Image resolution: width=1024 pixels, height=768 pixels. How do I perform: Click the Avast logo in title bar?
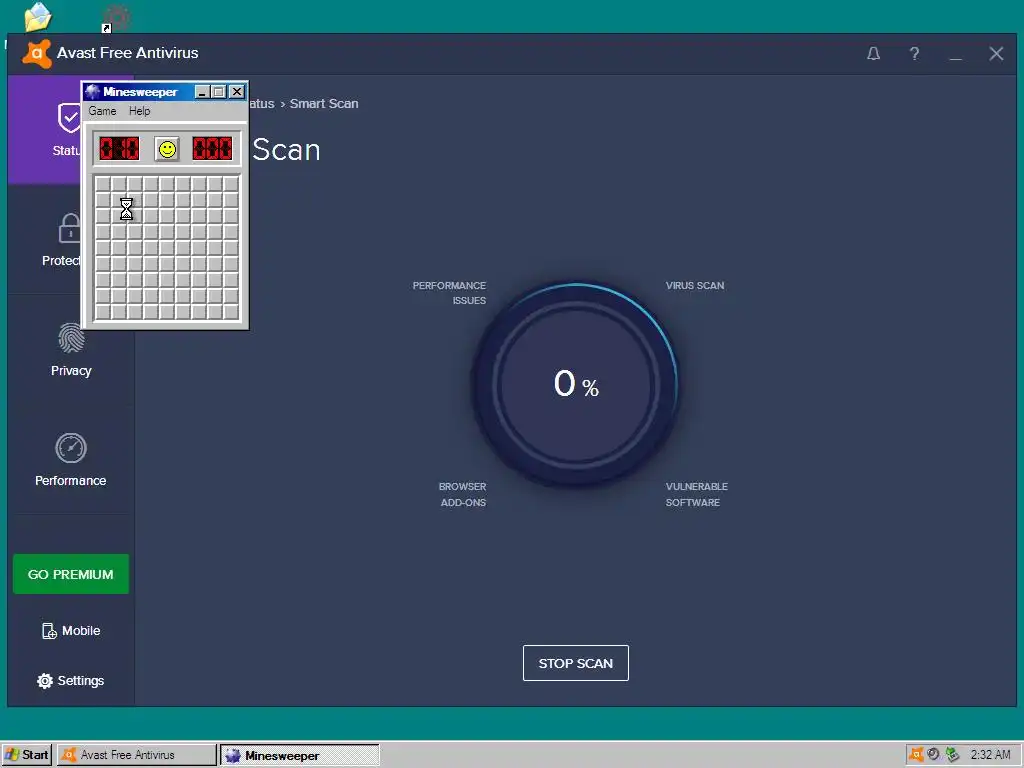(37, 54)
